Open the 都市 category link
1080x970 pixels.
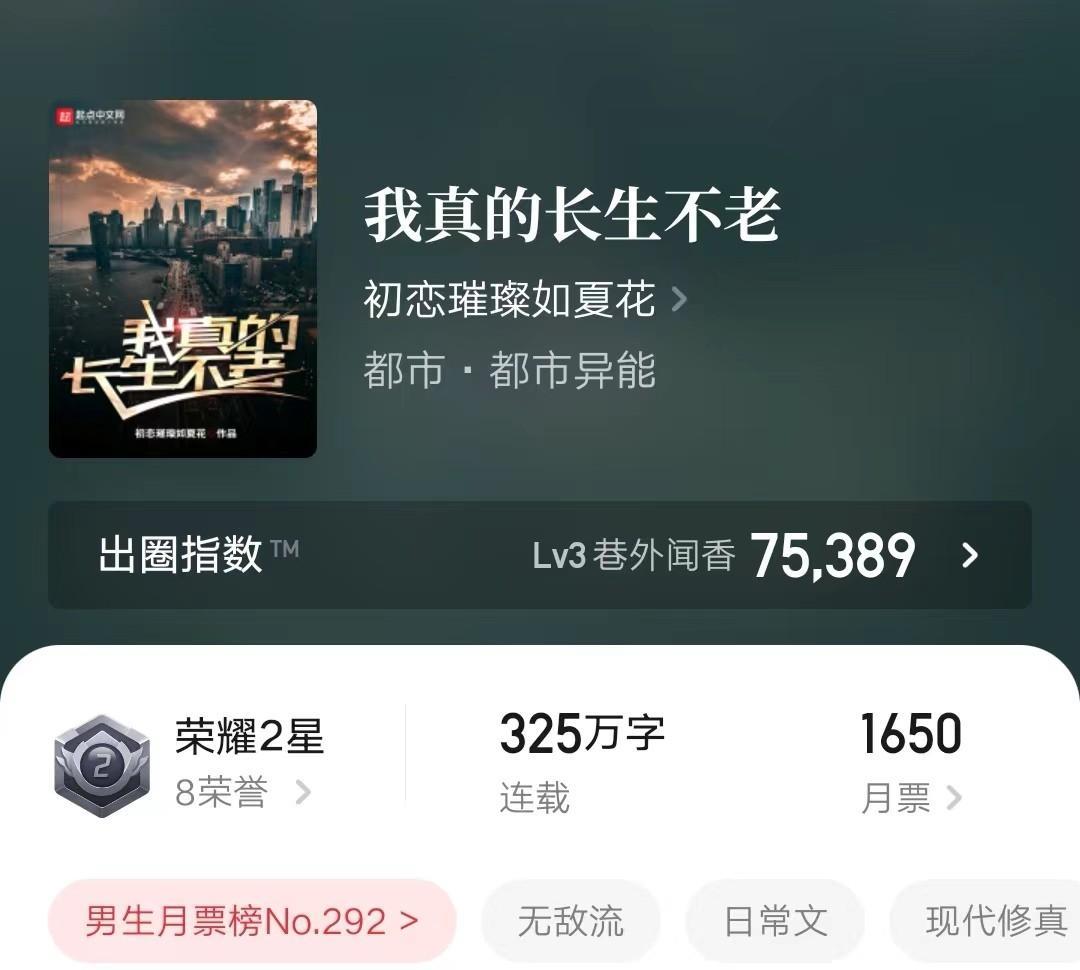[x=404, y=370]
